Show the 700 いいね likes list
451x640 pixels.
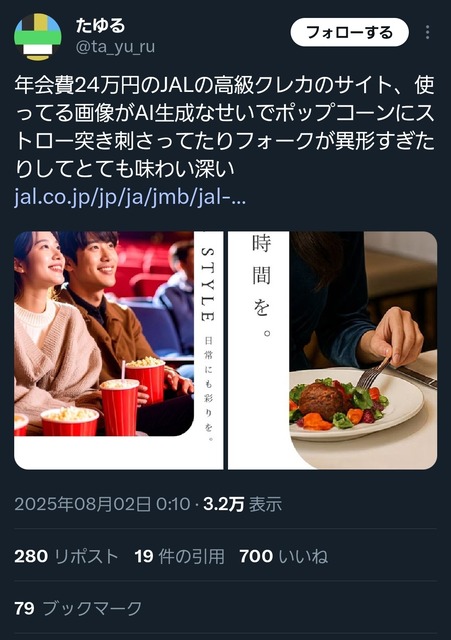284,556
